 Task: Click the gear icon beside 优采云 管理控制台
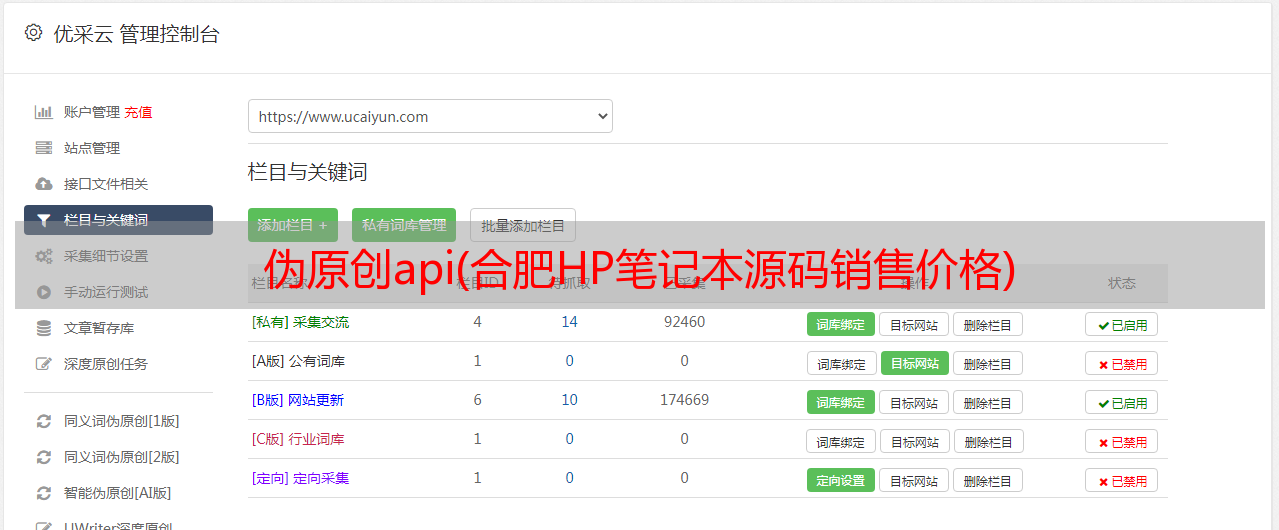(x=33, y=33)
